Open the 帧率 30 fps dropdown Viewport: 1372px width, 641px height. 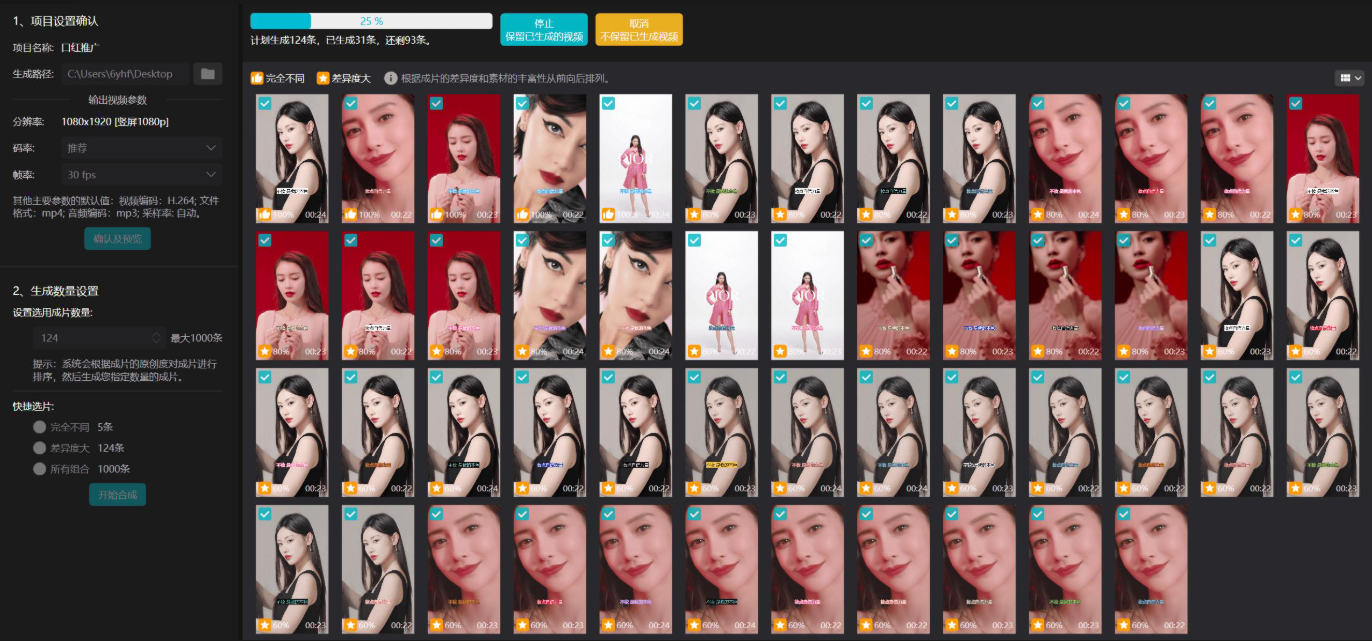click(x=141, y=174)
